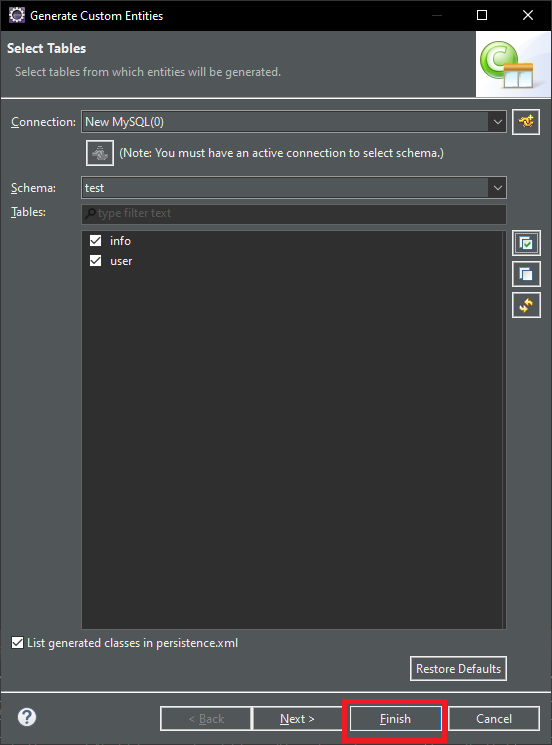
Task: Select all tables with the check-all icon
Action: 526,243
